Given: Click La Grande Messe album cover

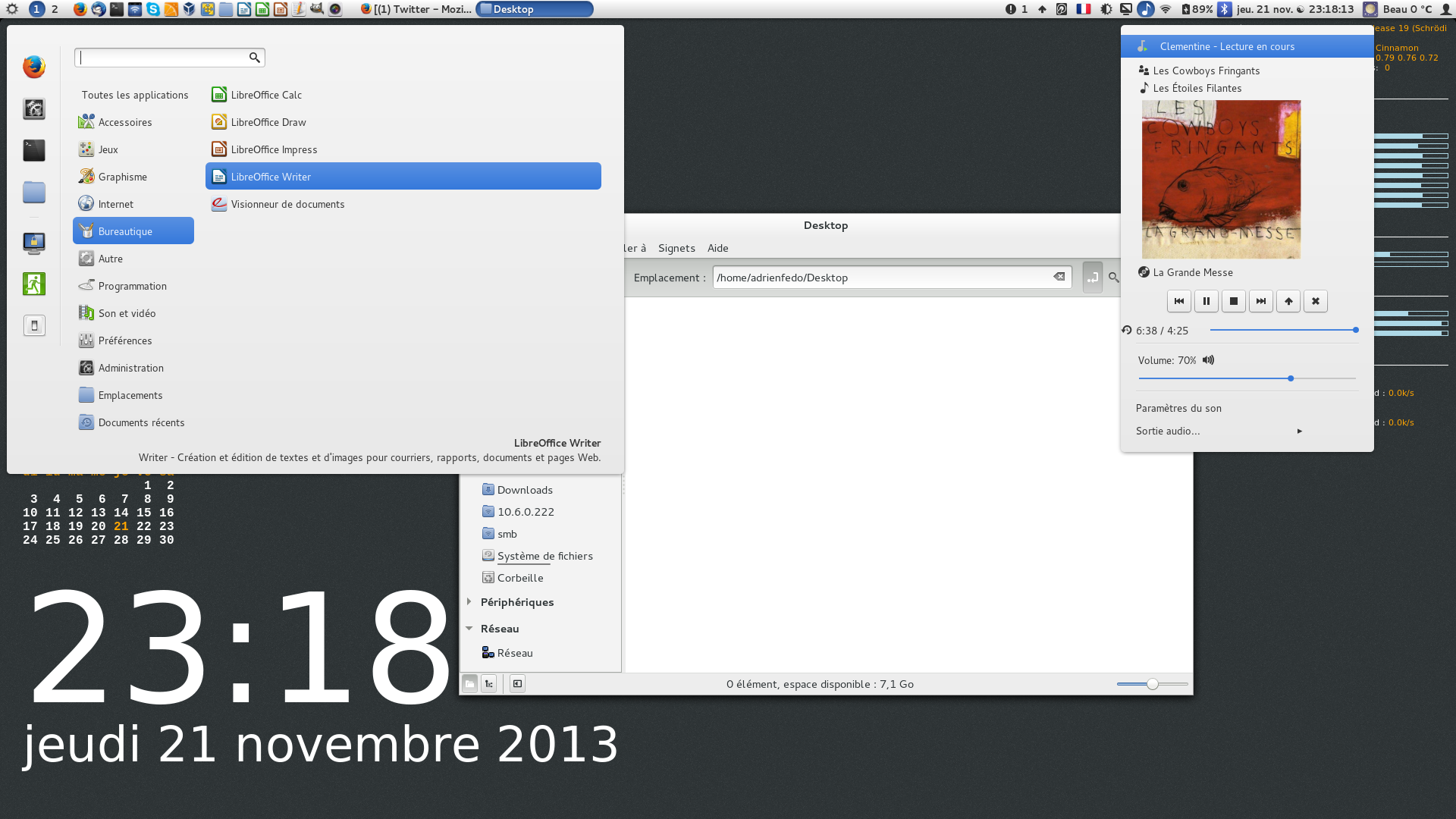Looking at the screenshot, I should pos(1221,180).
